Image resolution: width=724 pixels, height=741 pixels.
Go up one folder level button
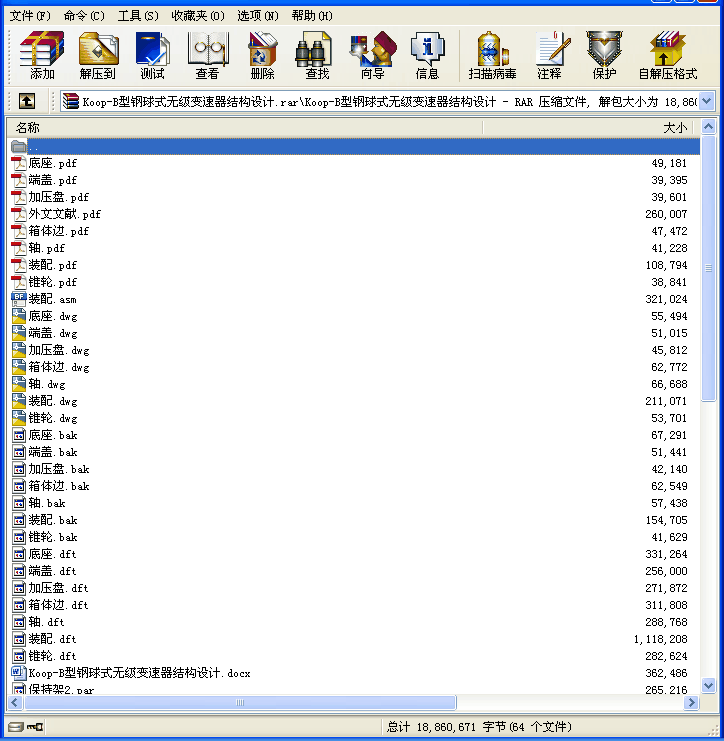tap(27, 101)
